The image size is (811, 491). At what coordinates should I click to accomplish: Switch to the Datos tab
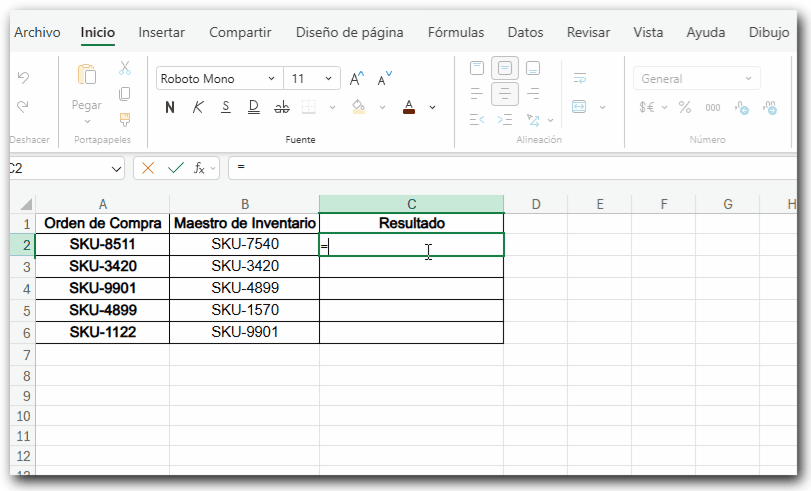525,32
